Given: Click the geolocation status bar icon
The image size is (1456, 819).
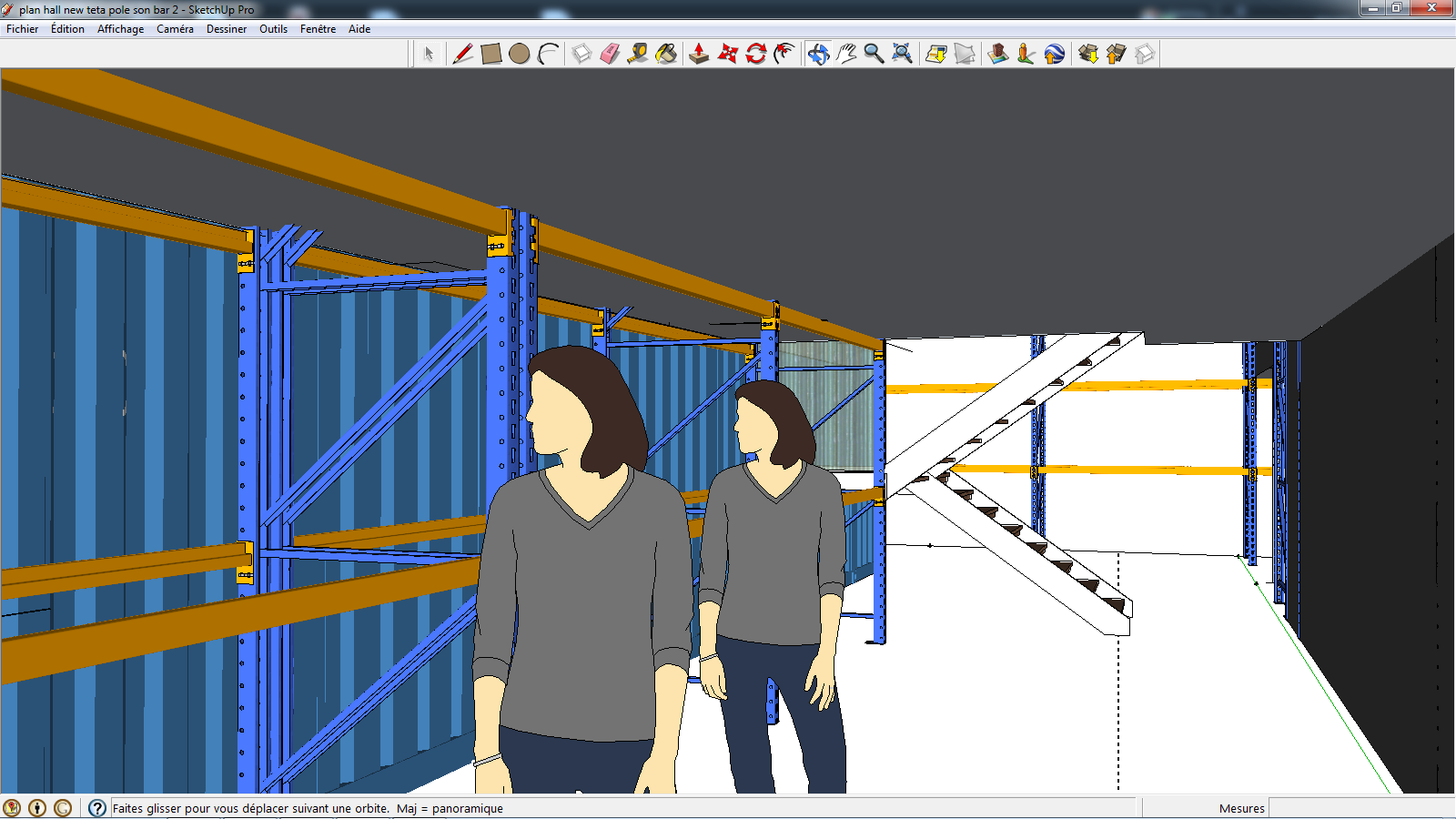Looking at the screenshot, I should click(x=12, y=808).
